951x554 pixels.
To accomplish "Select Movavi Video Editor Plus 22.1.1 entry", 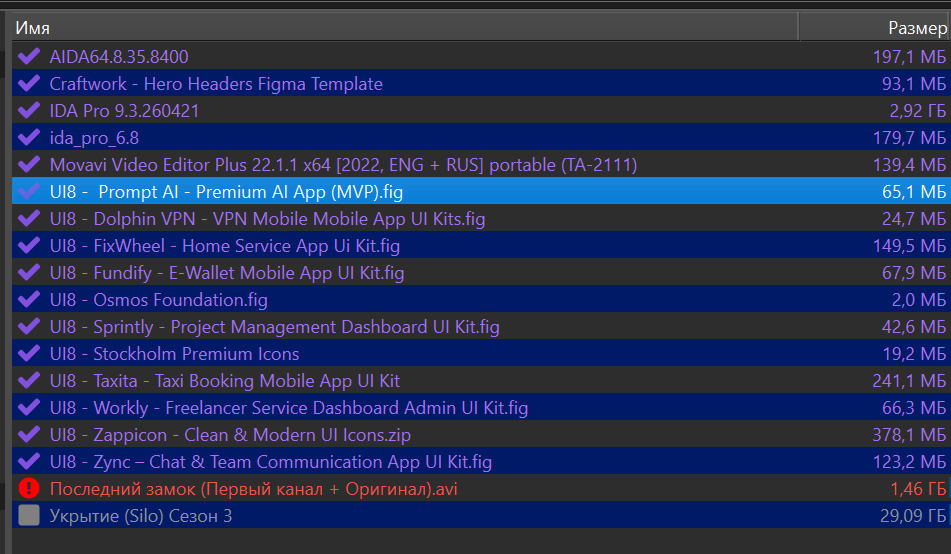I will point(343,165).
